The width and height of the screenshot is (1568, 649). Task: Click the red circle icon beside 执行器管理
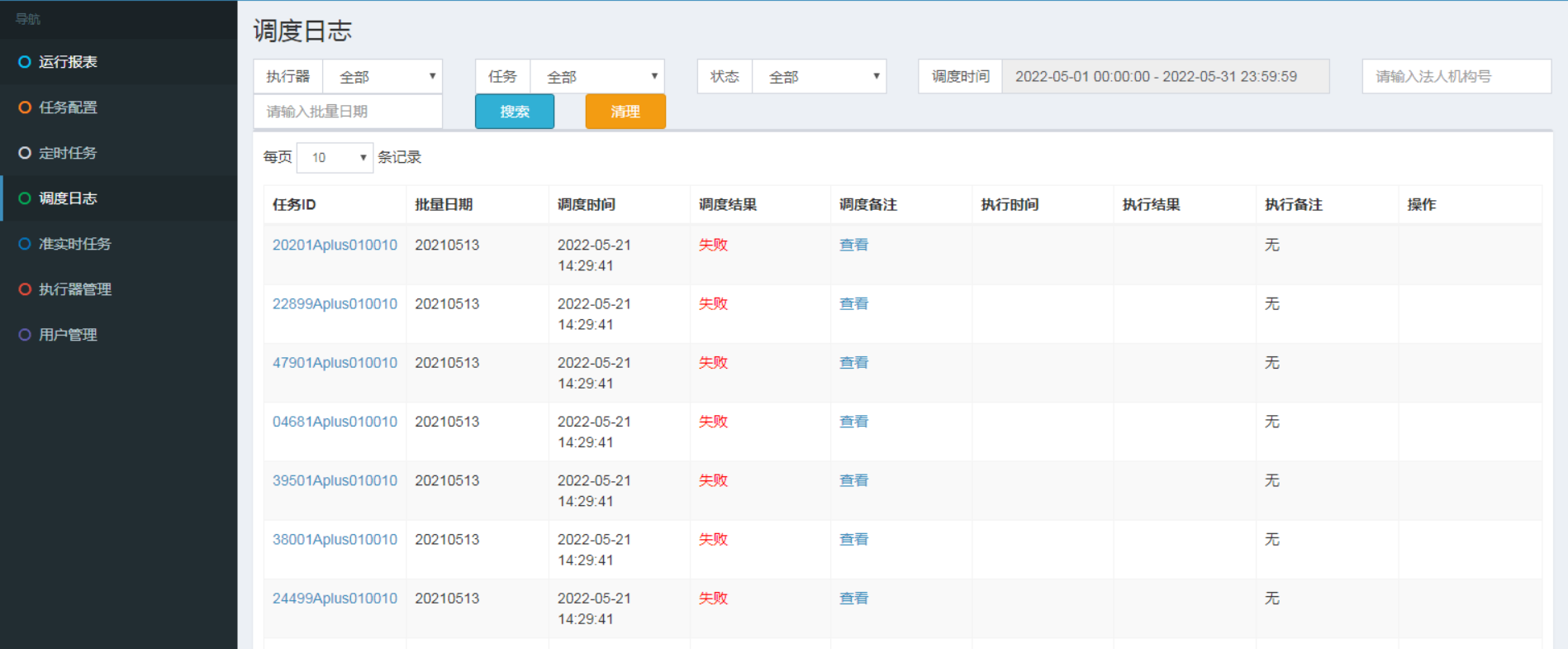point(25,289)
